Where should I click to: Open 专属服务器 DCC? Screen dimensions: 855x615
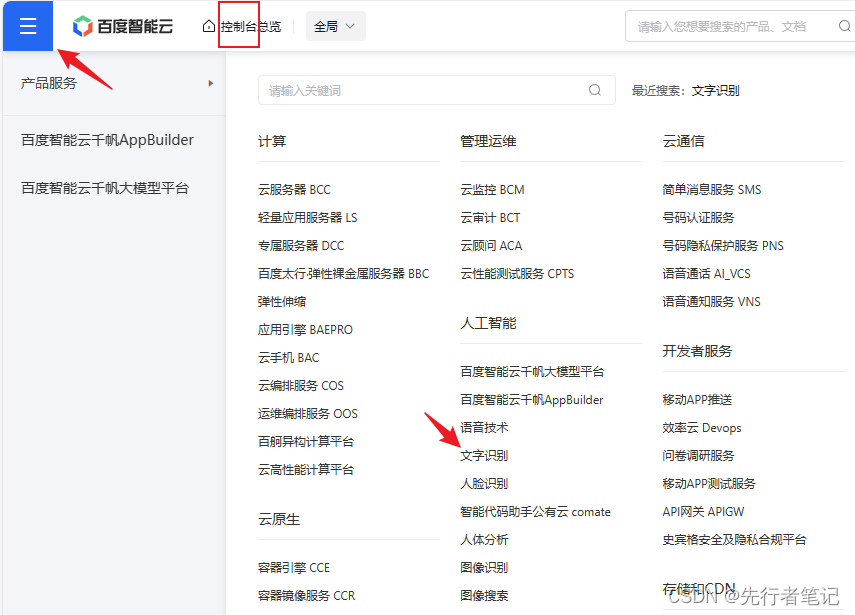pos(301,246)
